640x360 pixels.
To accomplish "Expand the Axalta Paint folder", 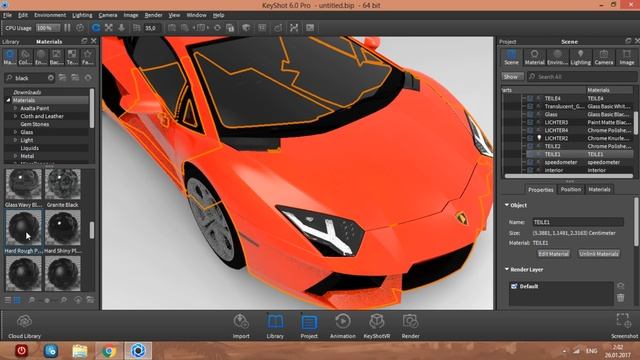I will (16, 108).
